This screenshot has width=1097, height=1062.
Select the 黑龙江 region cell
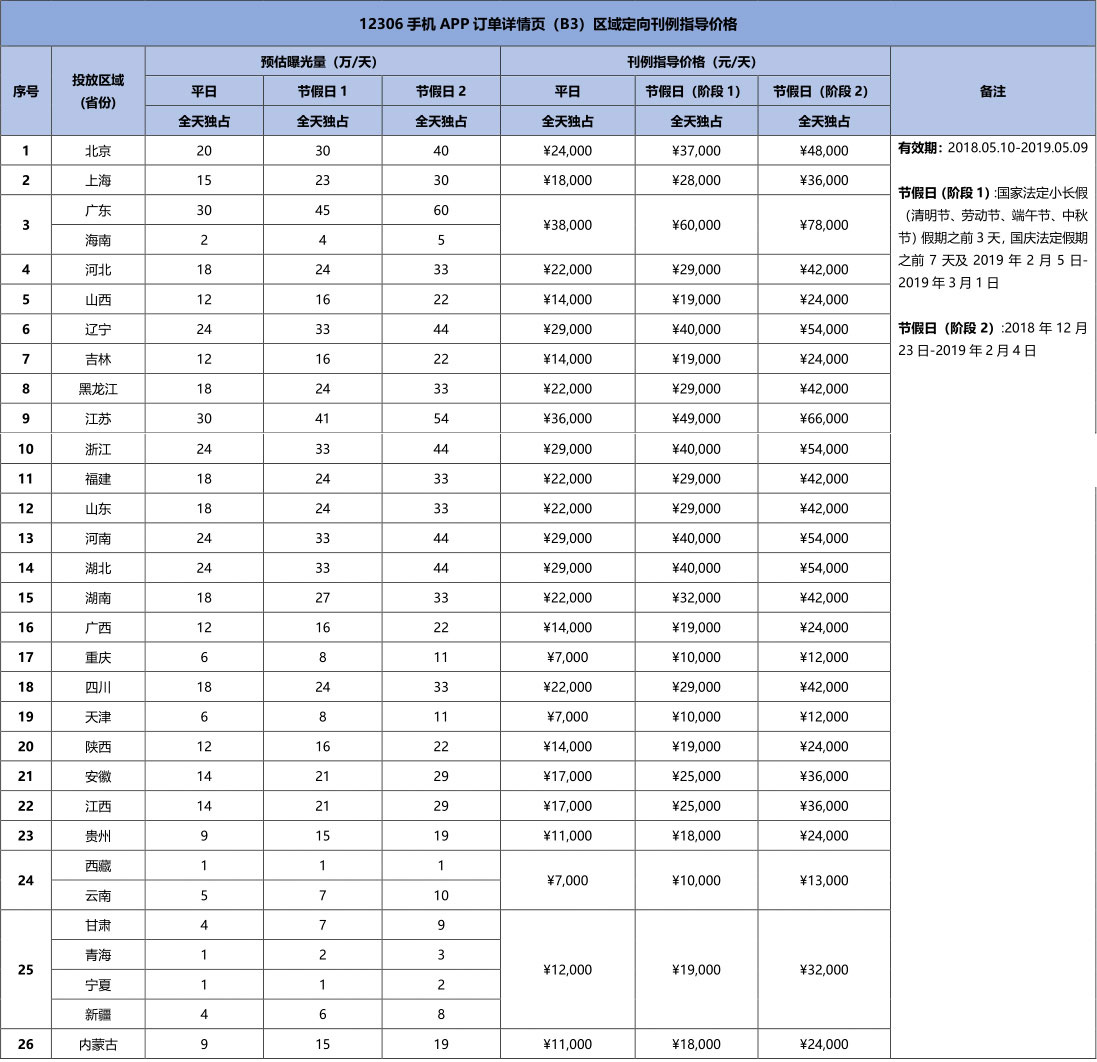pyautogui.click(x=98, y=388)
